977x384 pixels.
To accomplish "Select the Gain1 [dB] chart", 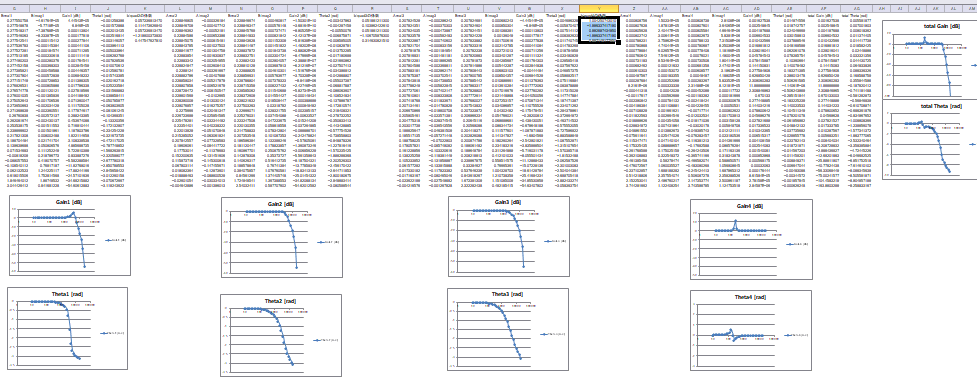I will point(69,235).
